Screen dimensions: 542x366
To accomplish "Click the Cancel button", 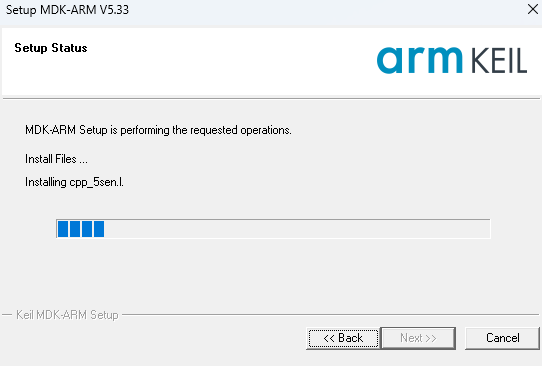I will coord(502,338).
